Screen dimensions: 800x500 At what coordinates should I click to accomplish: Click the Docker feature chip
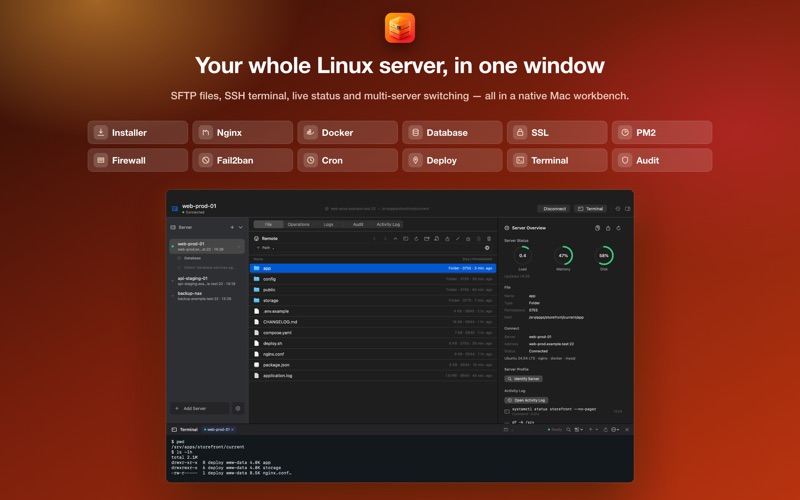click(347, 133)
